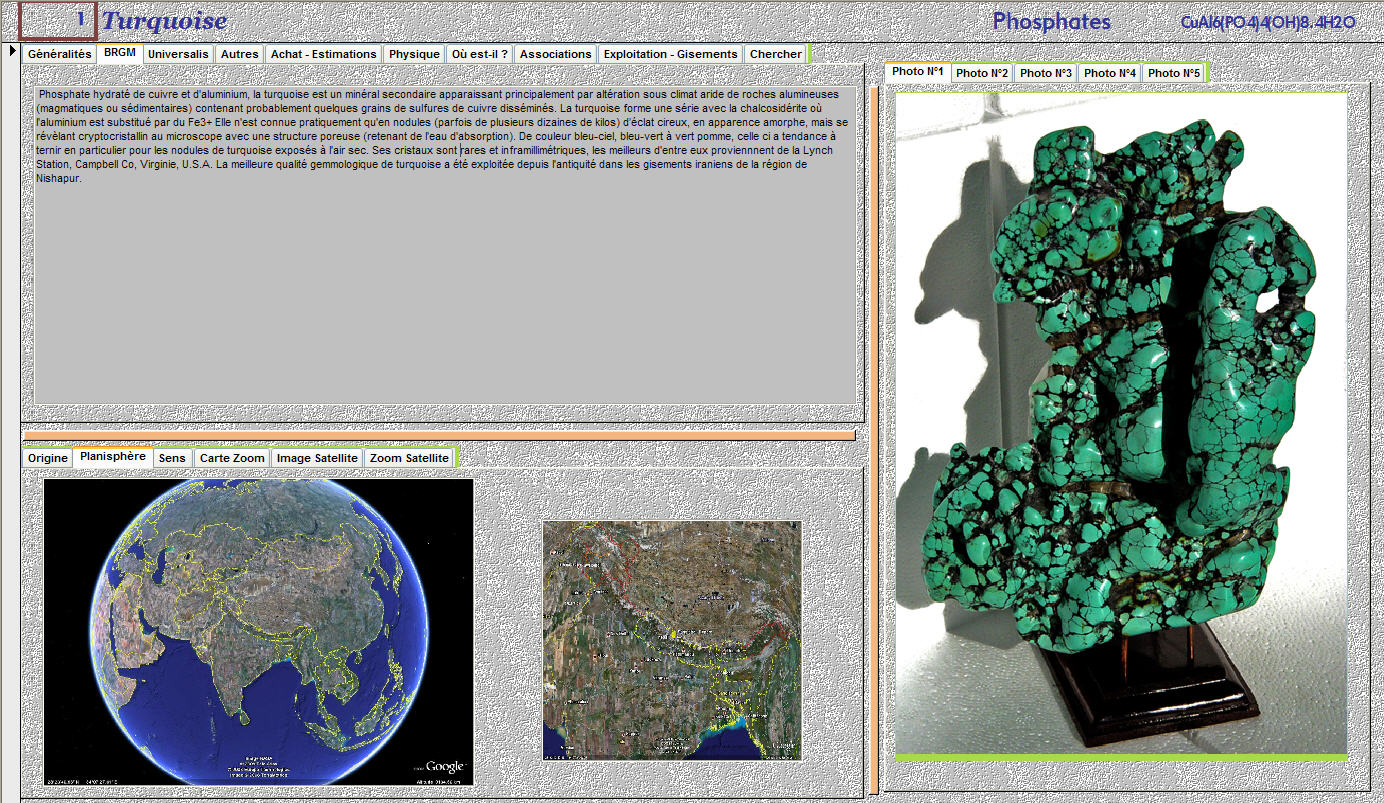The width and height of the screenshot is (1384, 803).
Task: Select the Autres tab
Action: 239,54
